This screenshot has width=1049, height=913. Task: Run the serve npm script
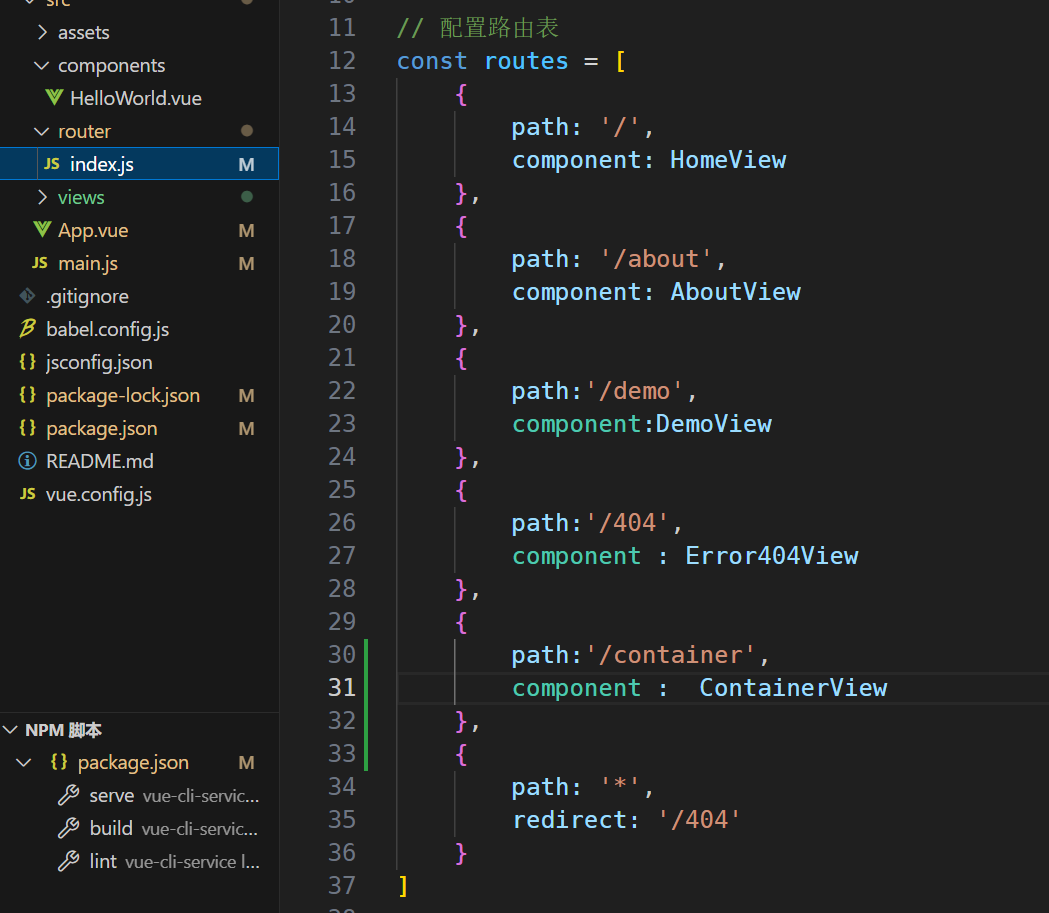[111, 795]
